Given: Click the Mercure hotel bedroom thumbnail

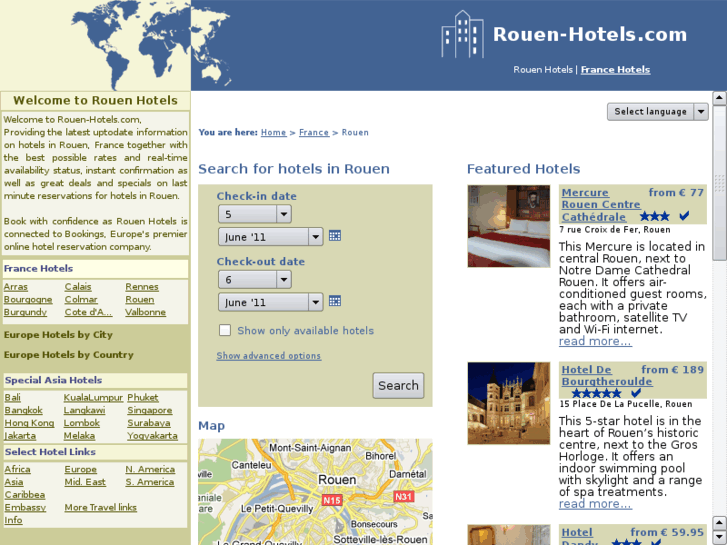Looking at the screenshot, I should click(x=509, y=226).
